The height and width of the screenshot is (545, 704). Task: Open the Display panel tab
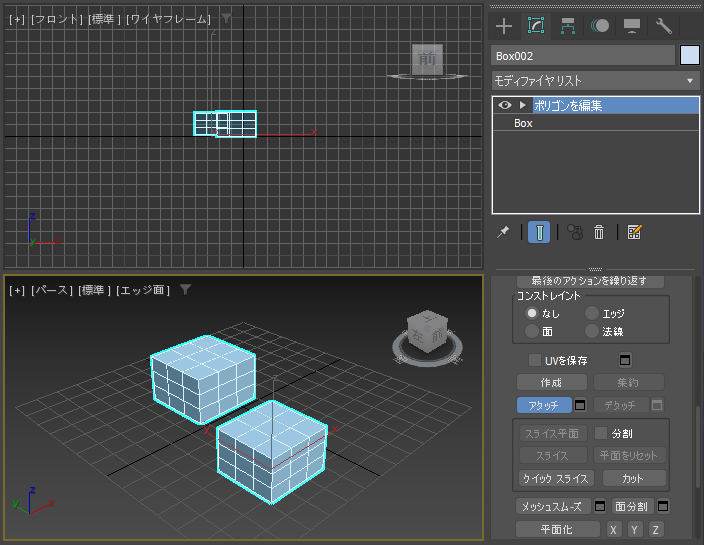point(632,26)
